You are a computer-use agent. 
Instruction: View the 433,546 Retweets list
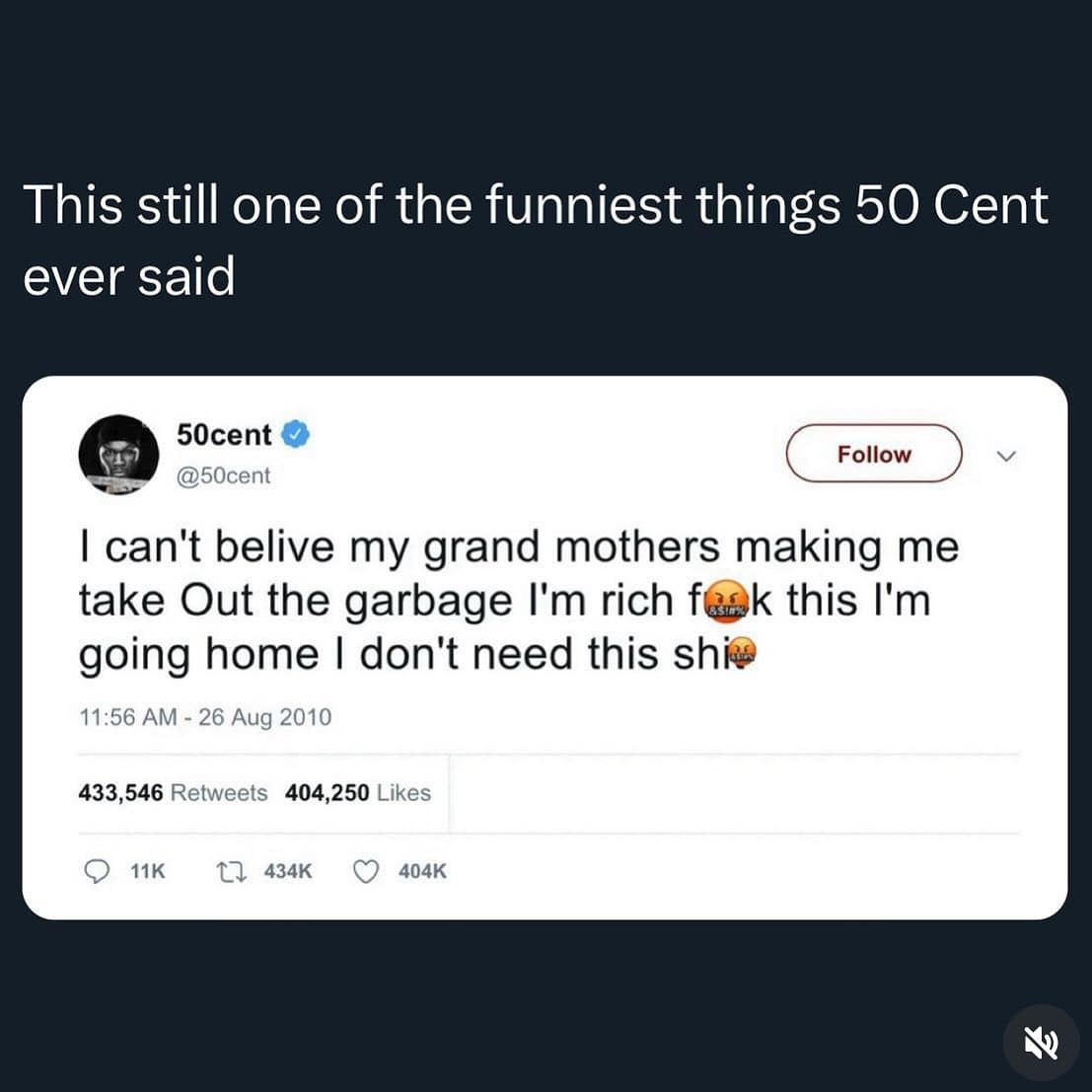point(173,793)
